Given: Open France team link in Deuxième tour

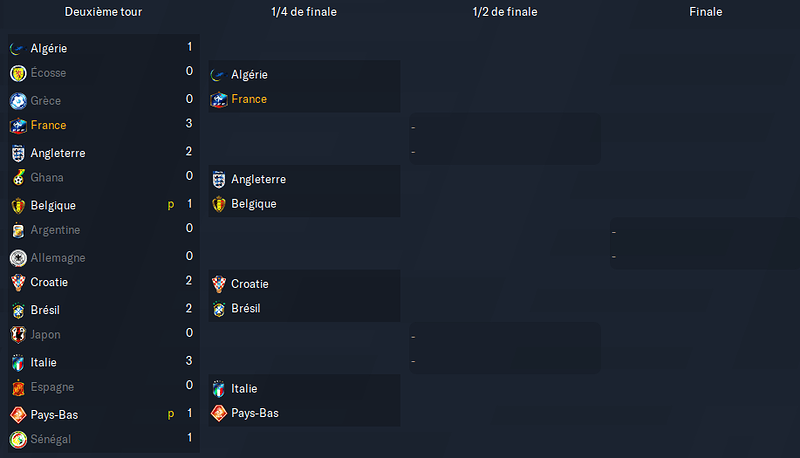Looking at the screenshot, I should 48,125.
